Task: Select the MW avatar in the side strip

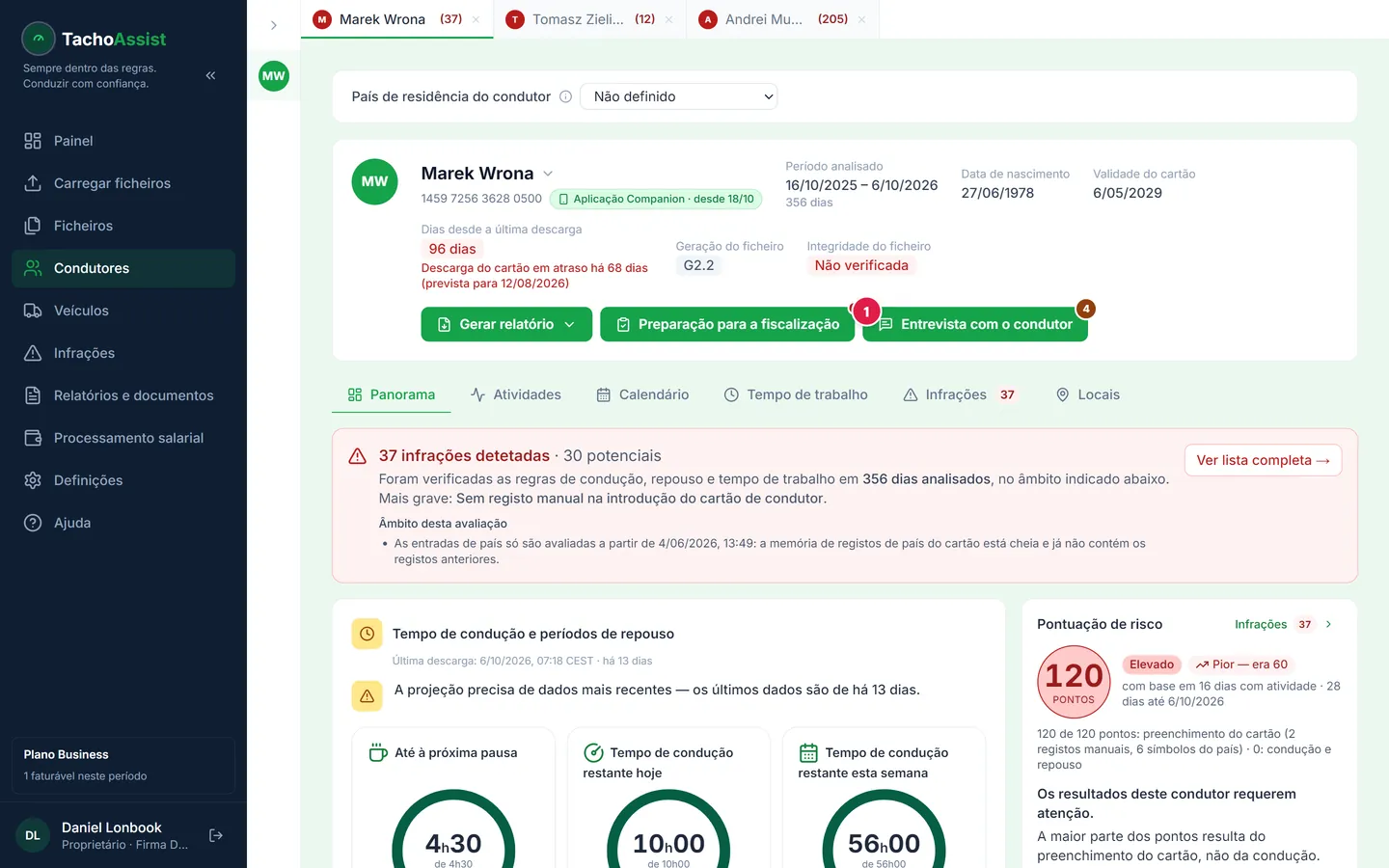Action: pyautogui.click(x=274, y=76)
